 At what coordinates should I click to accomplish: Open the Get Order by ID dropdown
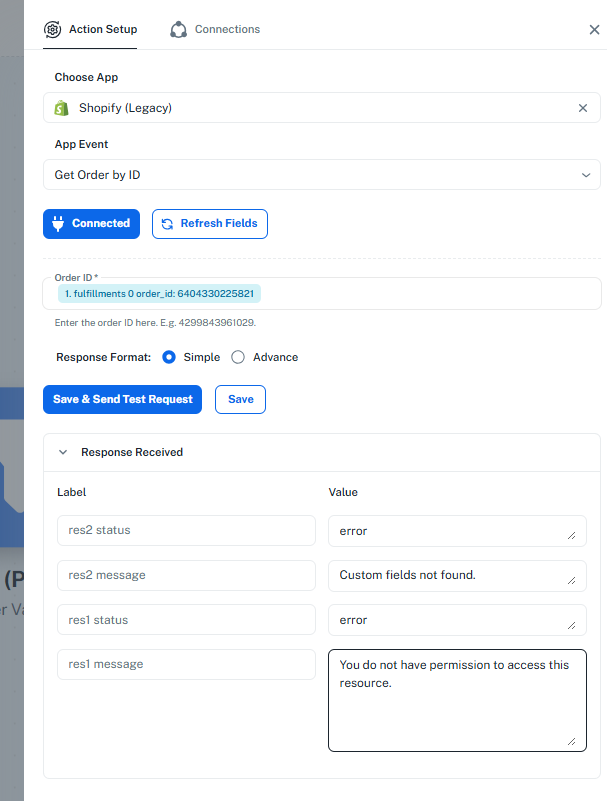coord(322,175)
